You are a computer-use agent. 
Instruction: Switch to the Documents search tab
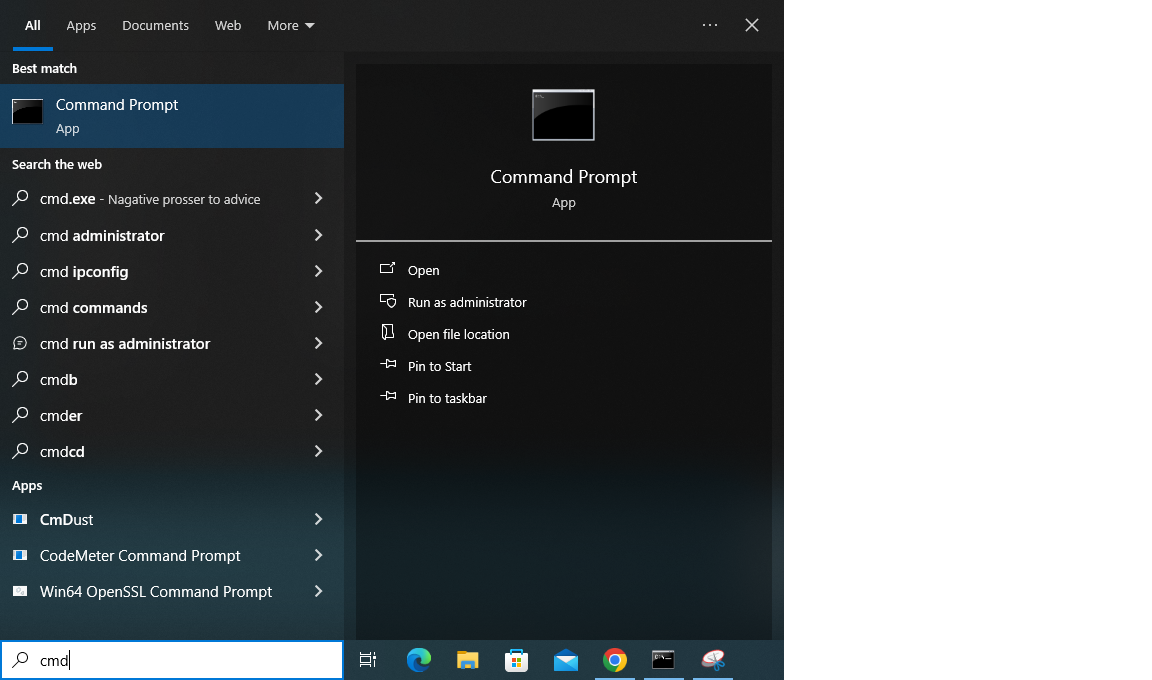tap(155, 25)
